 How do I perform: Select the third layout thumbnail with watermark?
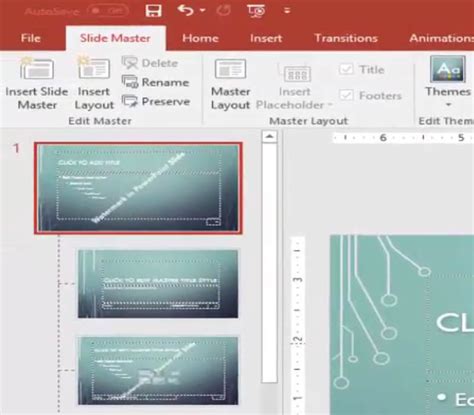[x=158, y=371]
